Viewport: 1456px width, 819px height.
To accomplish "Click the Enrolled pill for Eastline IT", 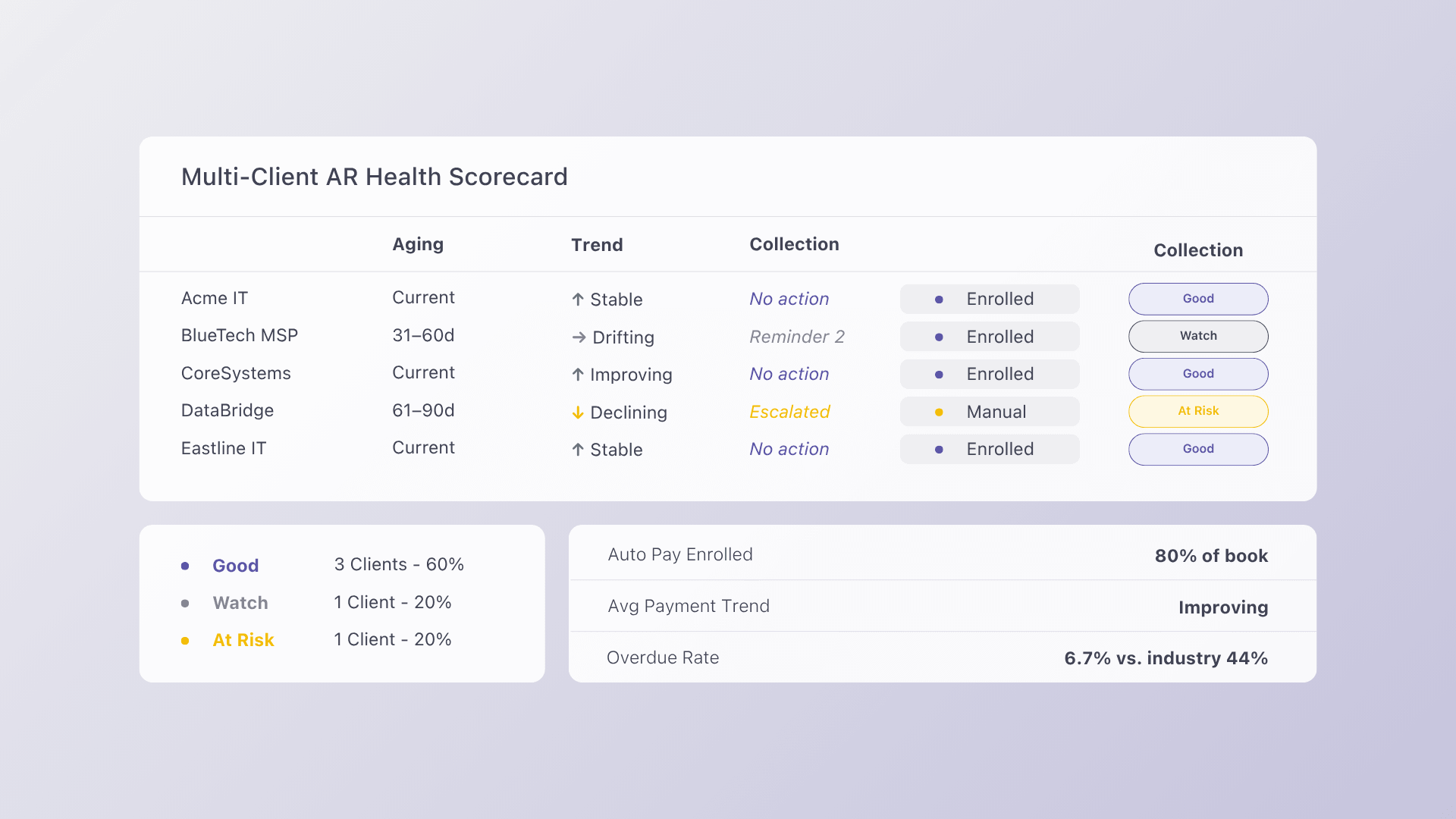I will click(990, 449).
